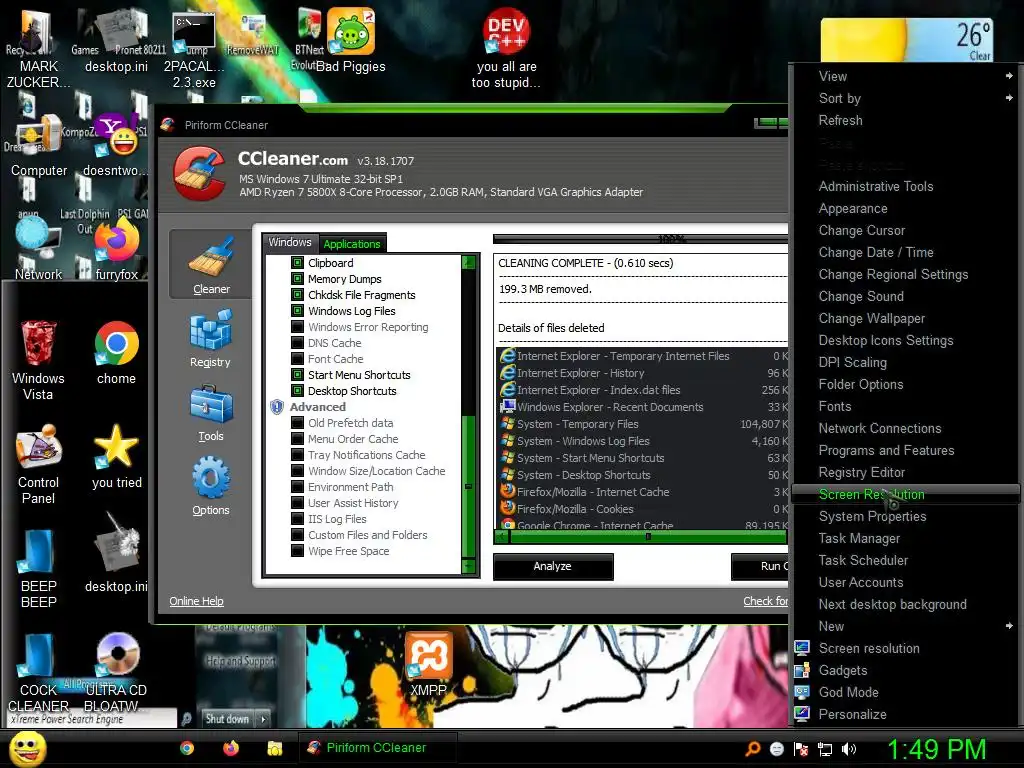
Task: Choose Task Manager from context menu
Action: click(859, 538)
